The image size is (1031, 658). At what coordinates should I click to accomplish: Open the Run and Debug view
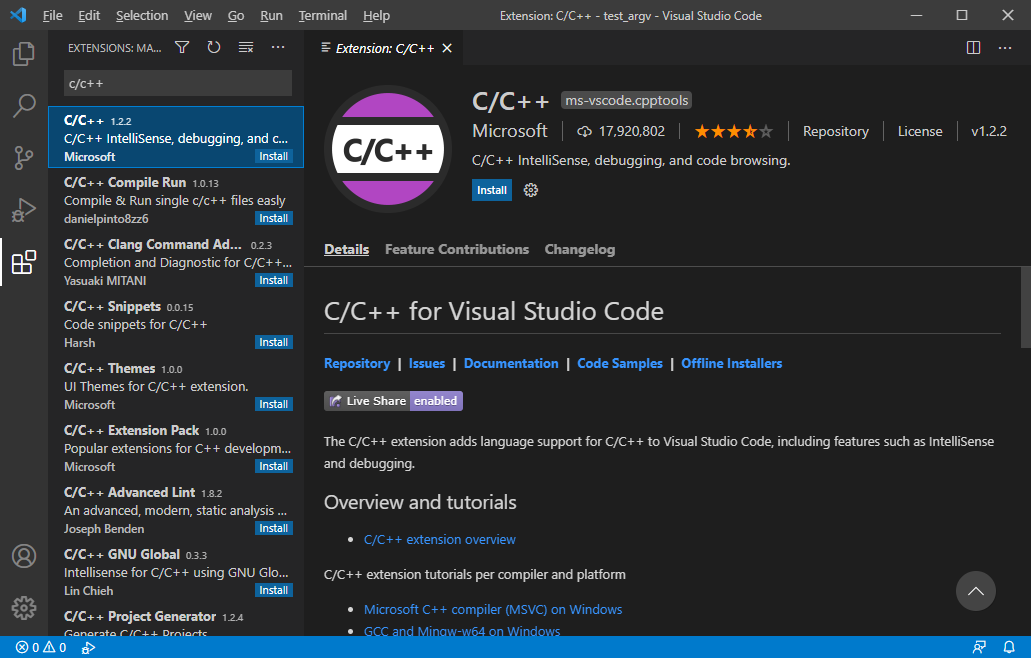click(24, 210)
